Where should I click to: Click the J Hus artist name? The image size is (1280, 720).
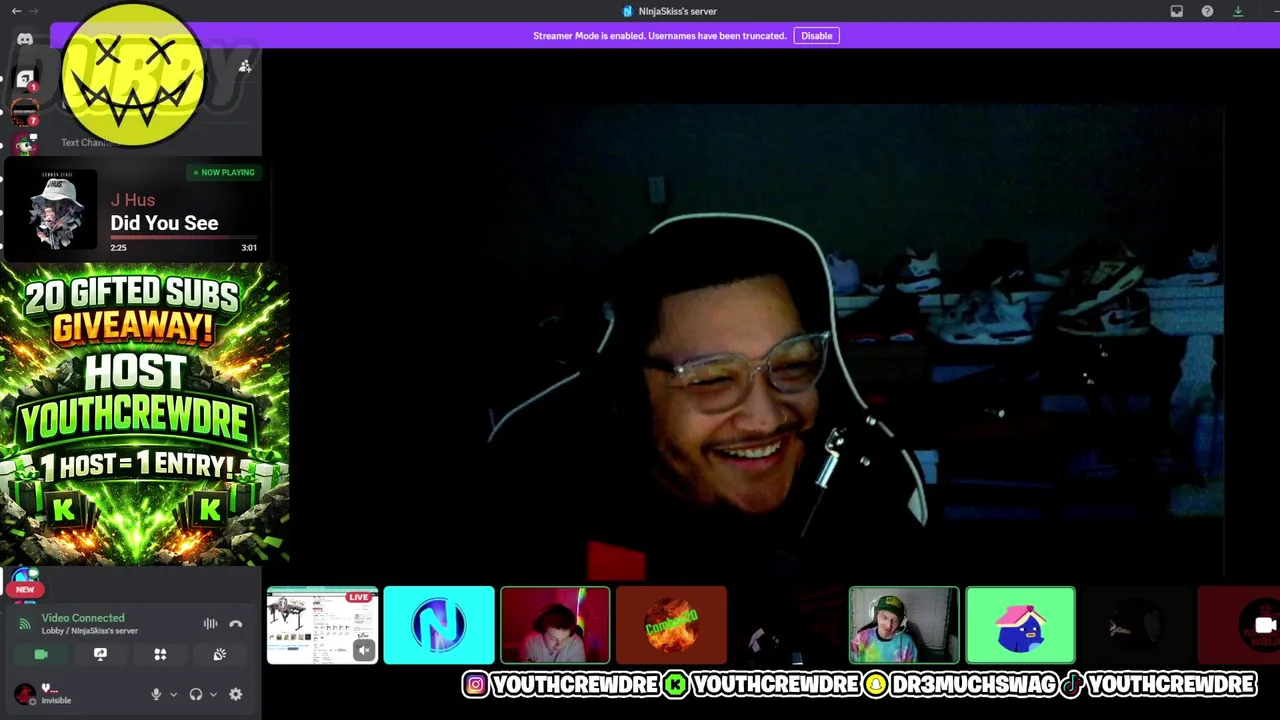(x=133, y=200)
